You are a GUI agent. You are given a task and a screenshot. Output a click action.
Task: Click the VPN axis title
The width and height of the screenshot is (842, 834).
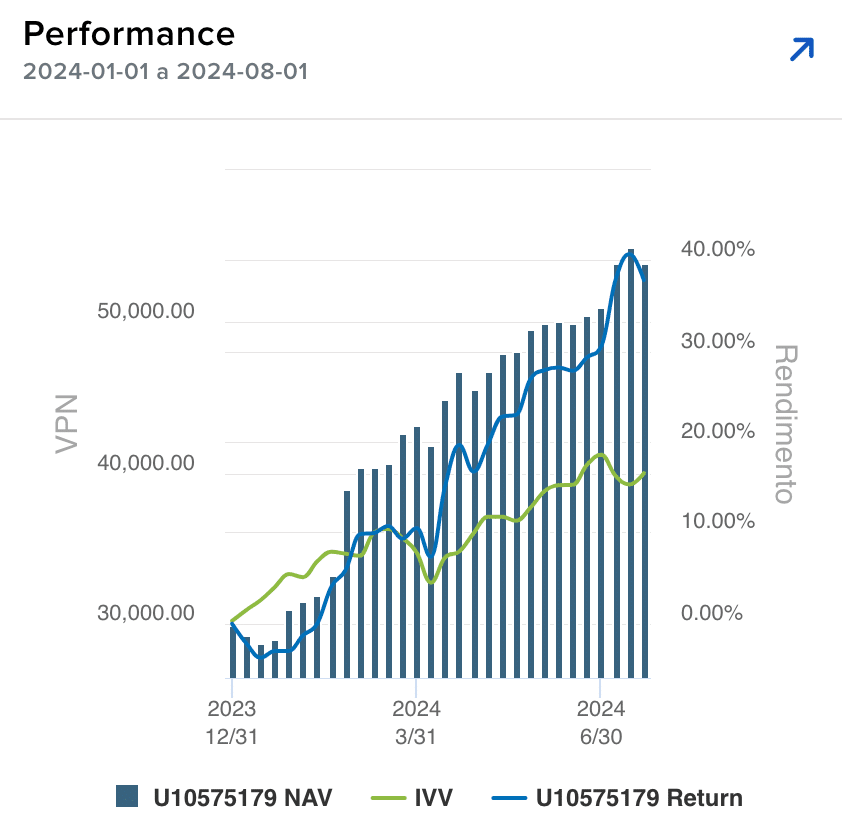(67, 423)
